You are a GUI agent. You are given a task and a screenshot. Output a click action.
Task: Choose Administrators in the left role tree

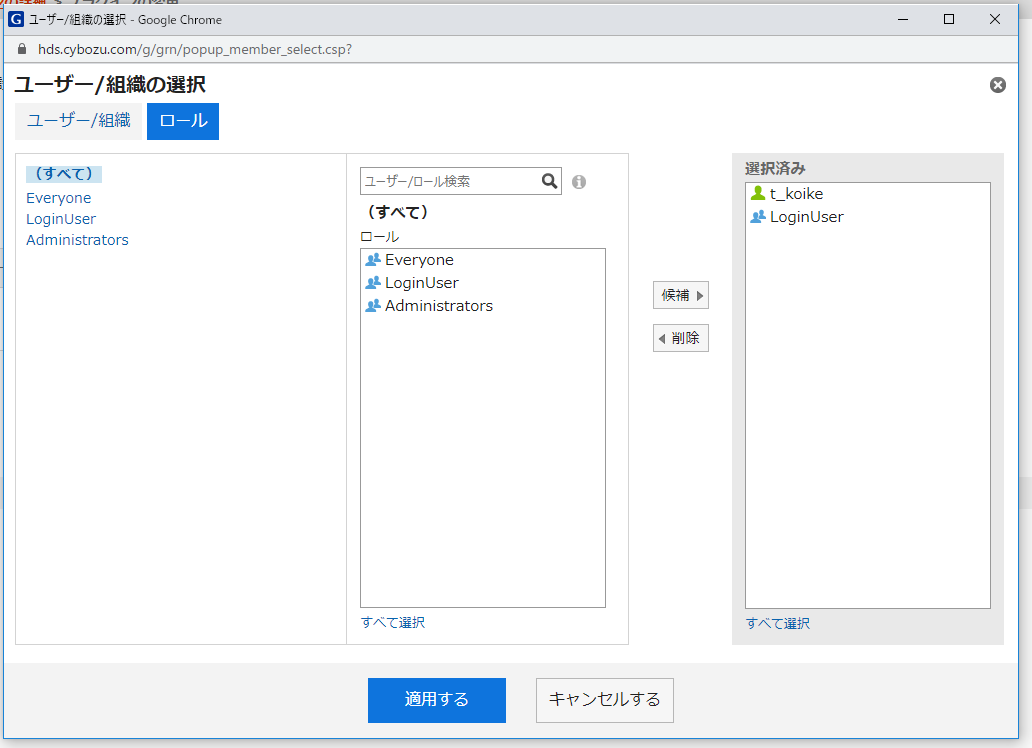(x=77, y=240)
